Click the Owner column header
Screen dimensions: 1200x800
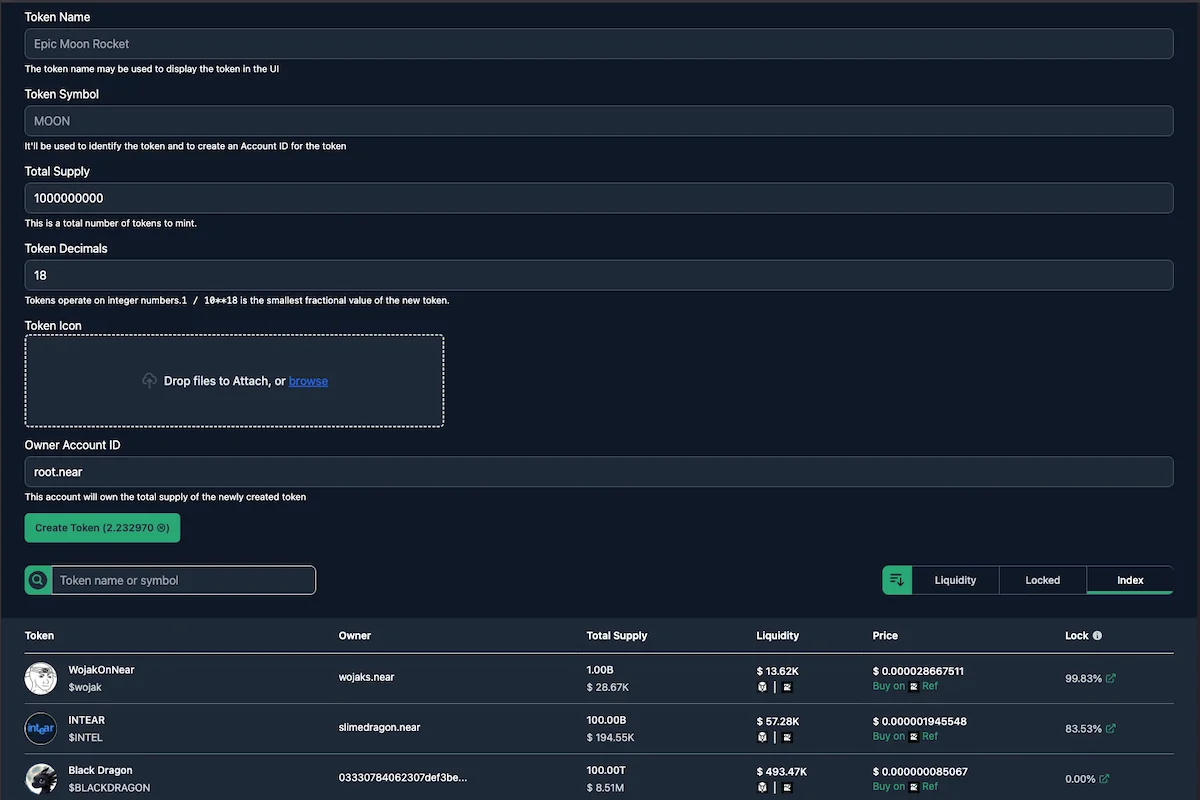click(x=355, y=636)
